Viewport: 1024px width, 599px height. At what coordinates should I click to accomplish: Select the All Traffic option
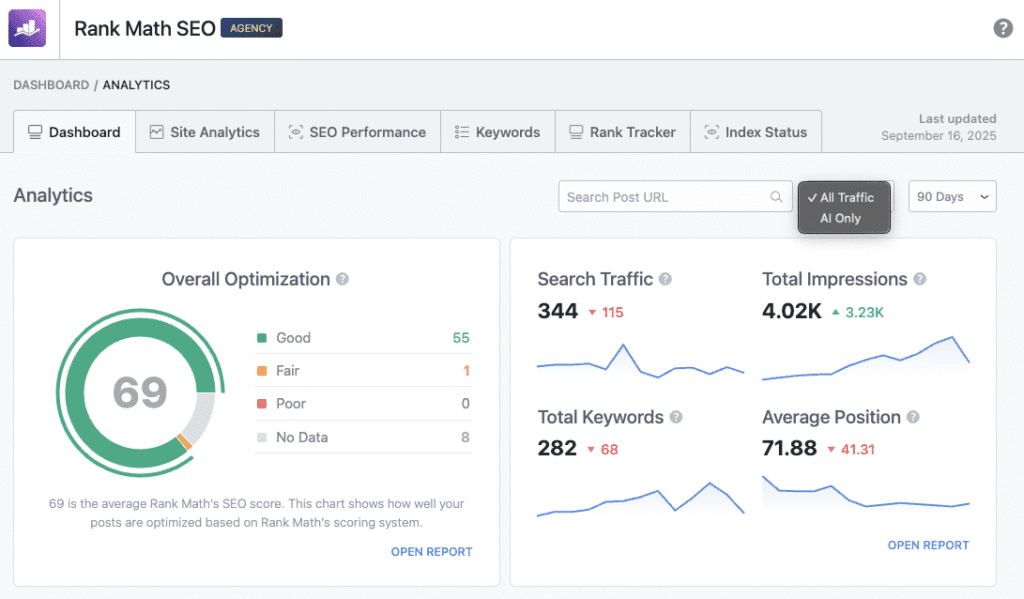[846, 197]
